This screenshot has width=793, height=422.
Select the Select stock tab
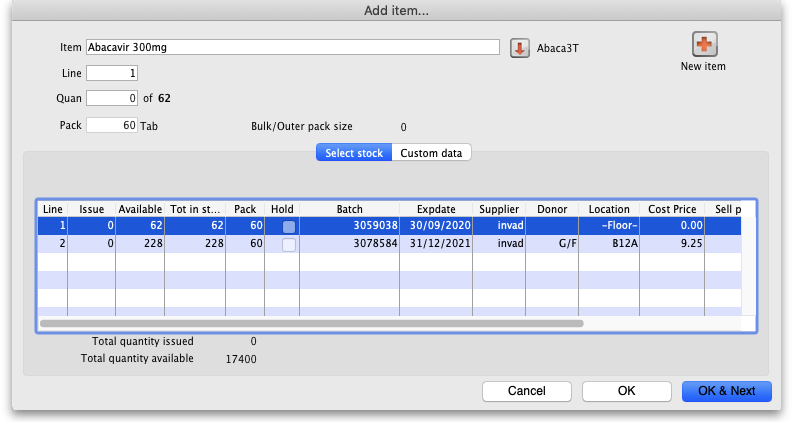coord(353,153)
